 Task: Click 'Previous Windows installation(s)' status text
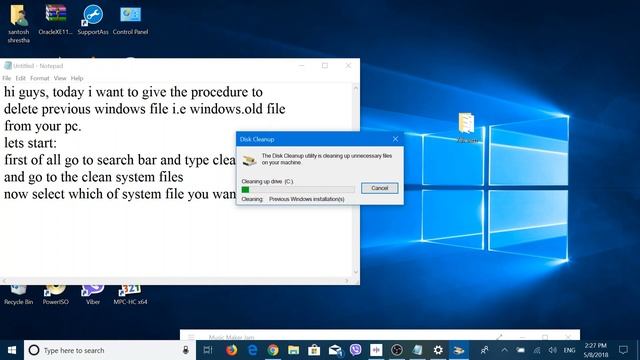[x=307, y=199]
